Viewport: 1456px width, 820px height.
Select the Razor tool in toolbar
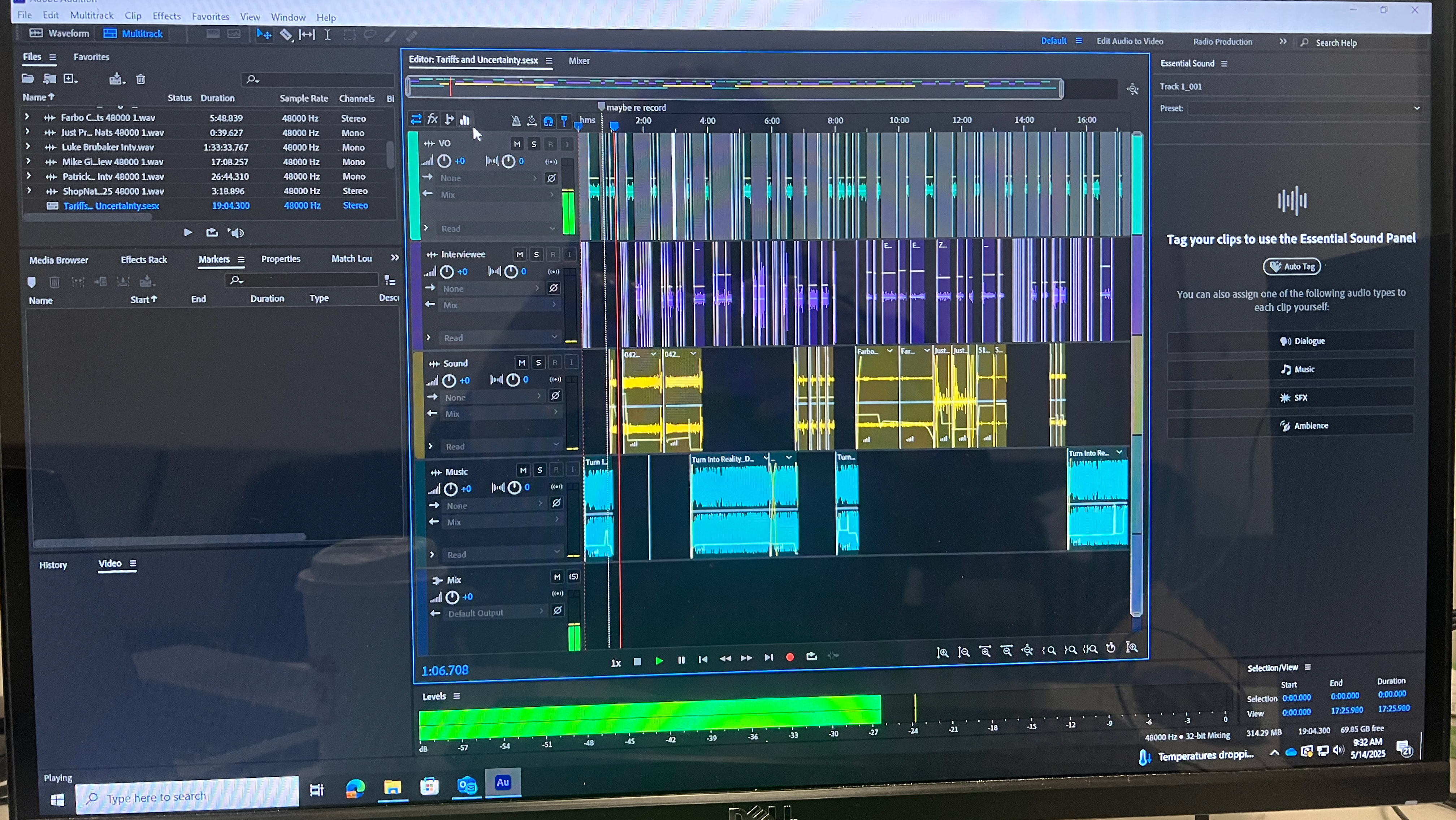pyautogui.click(x=286, y=35)
